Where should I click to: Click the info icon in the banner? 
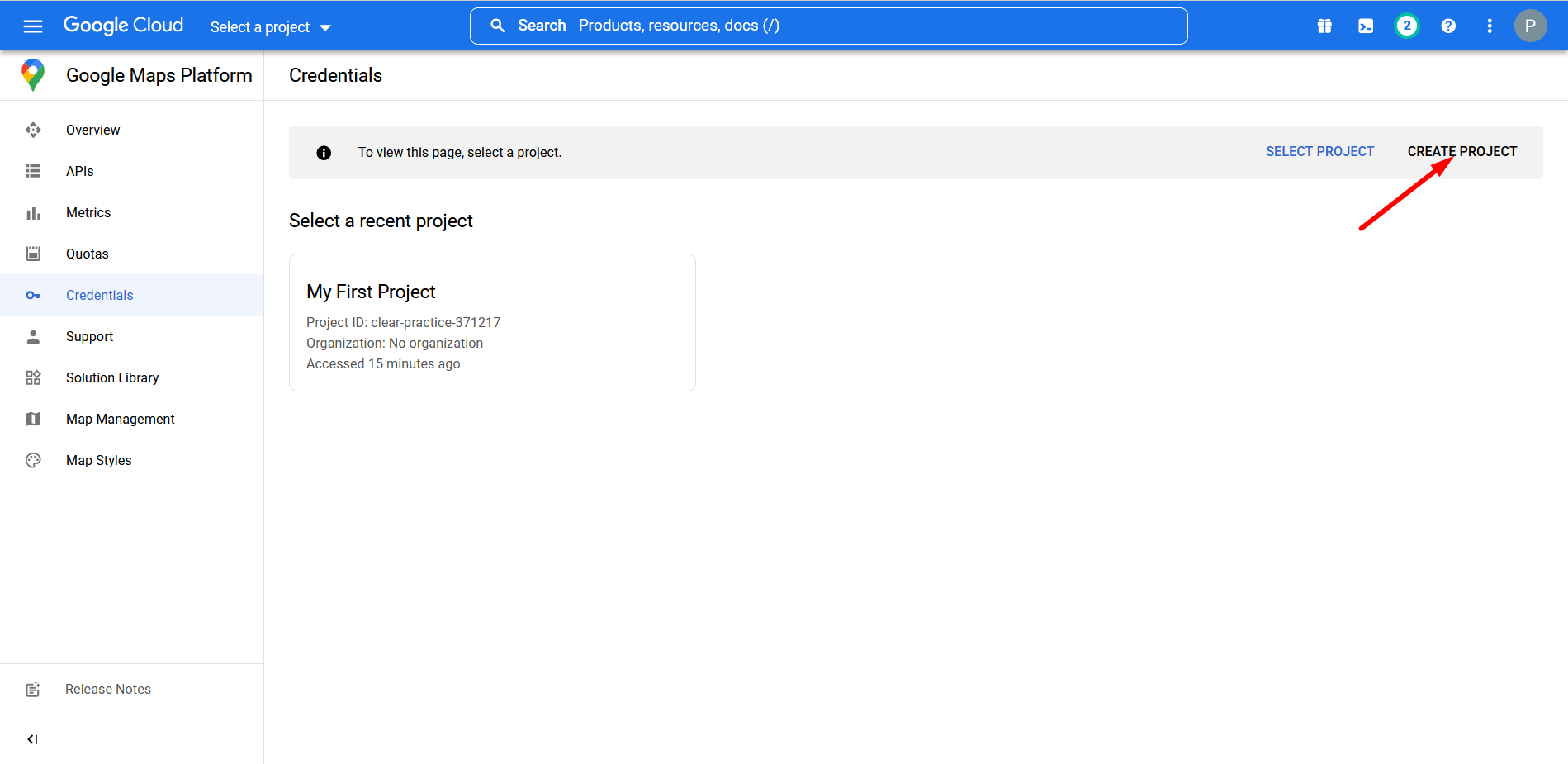coord(324,153)
